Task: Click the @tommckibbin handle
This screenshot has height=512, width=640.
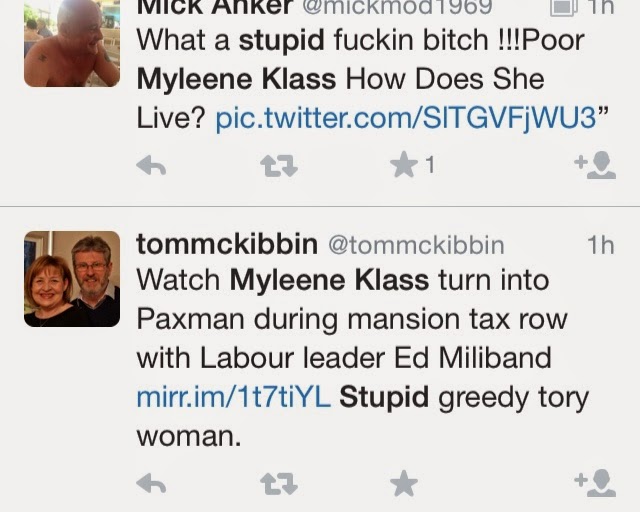Action: (x=415, y=245)
